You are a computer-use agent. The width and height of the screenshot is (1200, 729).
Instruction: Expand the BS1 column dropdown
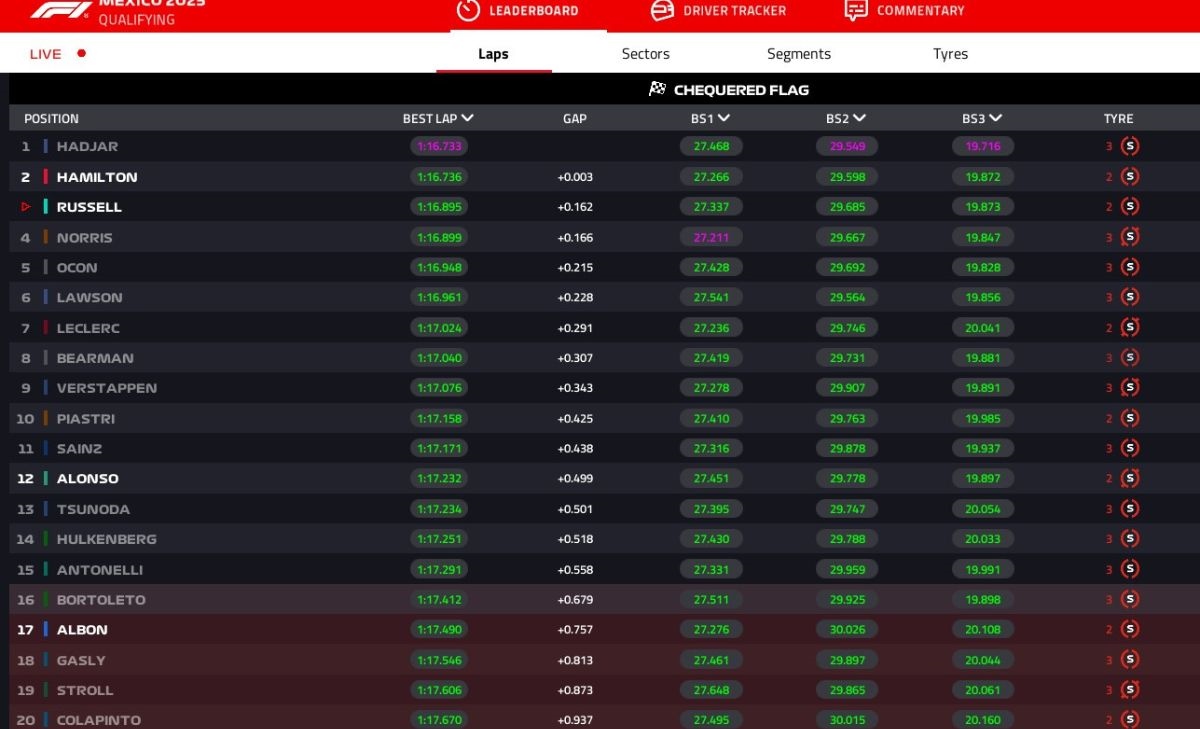724,118
